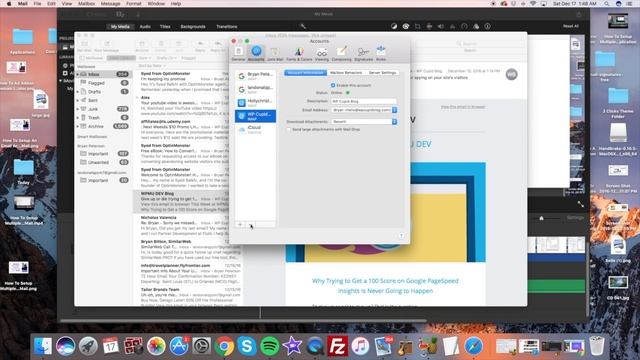This screenshot has height=360, width=640.
Task: Expand the Archive mailbox arrow
Action: pos(78,127)
